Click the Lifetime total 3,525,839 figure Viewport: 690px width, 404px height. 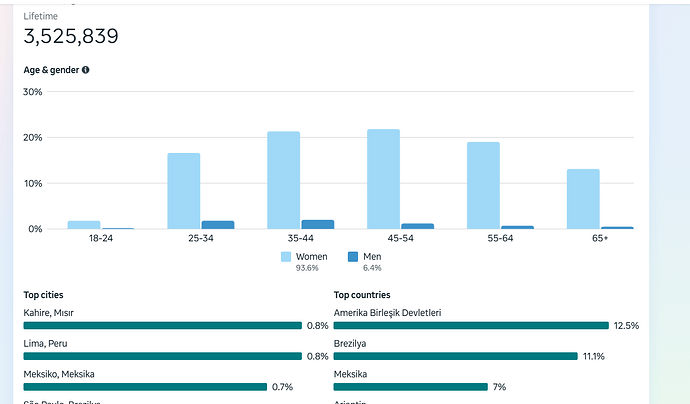coord(71,37)
